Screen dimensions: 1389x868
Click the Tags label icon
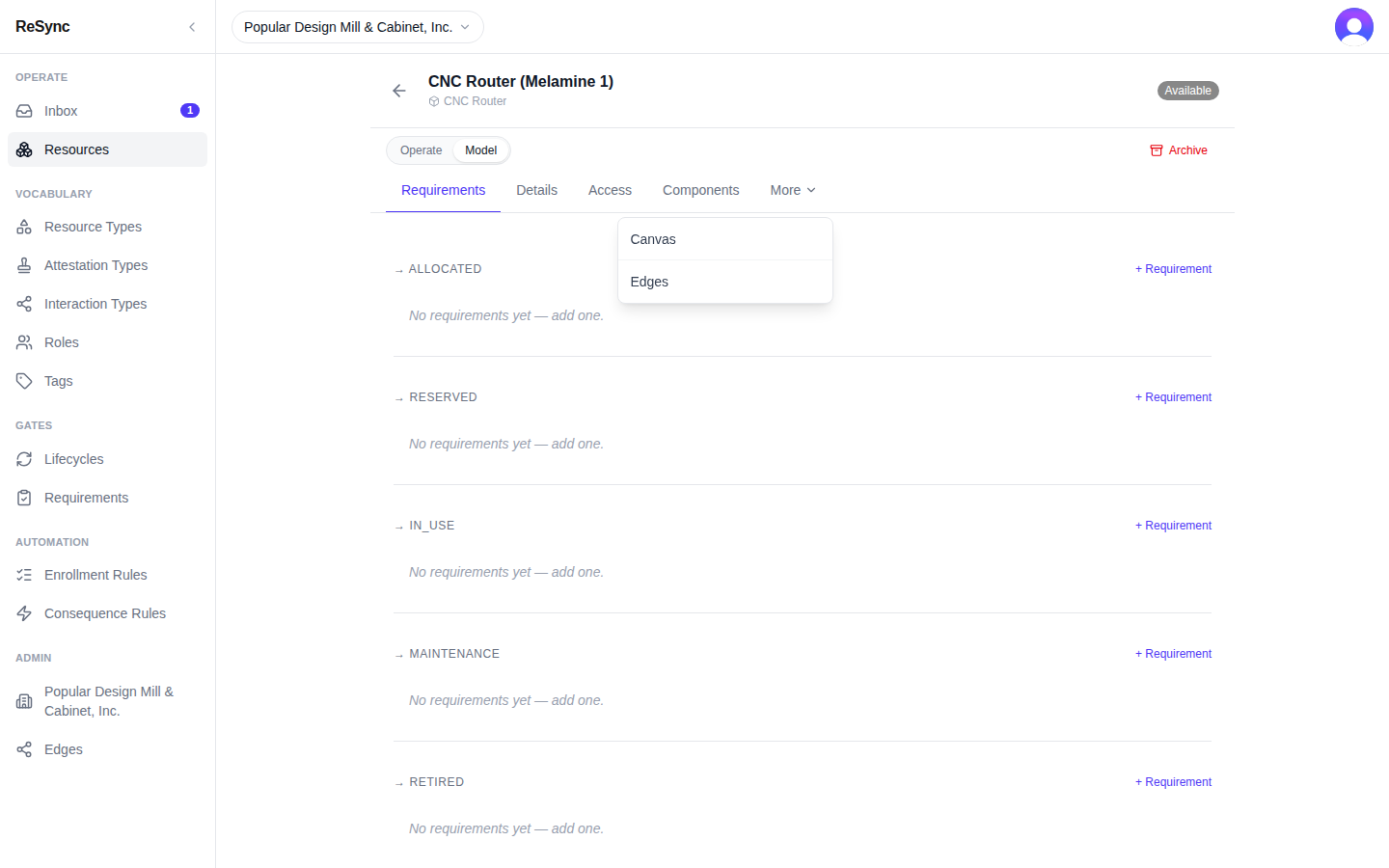tap(24, 381)
